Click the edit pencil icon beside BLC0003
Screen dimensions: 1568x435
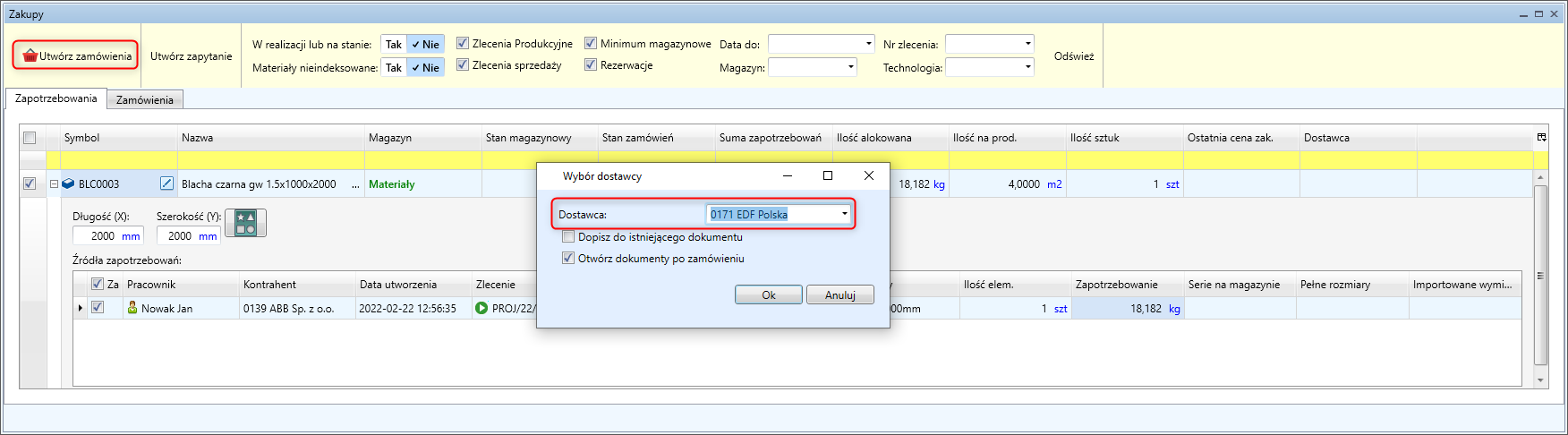[x=166, y=183]
